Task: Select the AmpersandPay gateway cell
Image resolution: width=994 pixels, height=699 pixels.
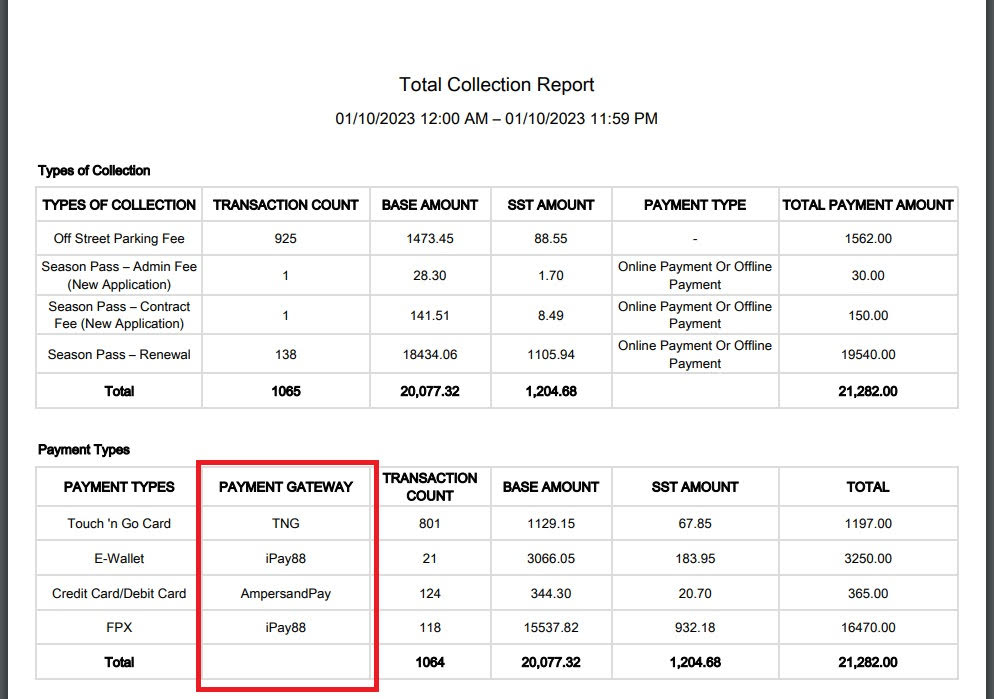Action: (286, 594)
